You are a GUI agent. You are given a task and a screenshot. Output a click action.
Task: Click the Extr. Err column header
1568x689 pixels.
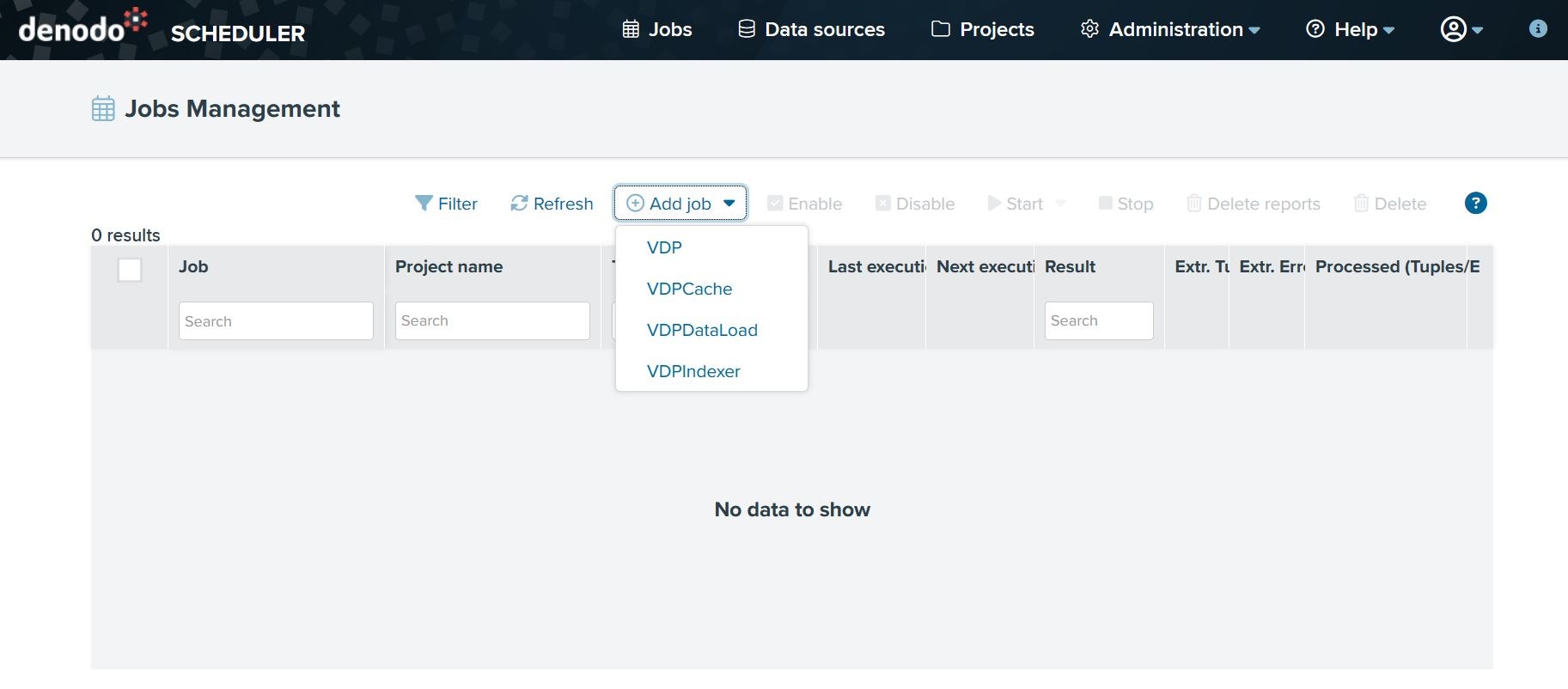pos(1272,266)
